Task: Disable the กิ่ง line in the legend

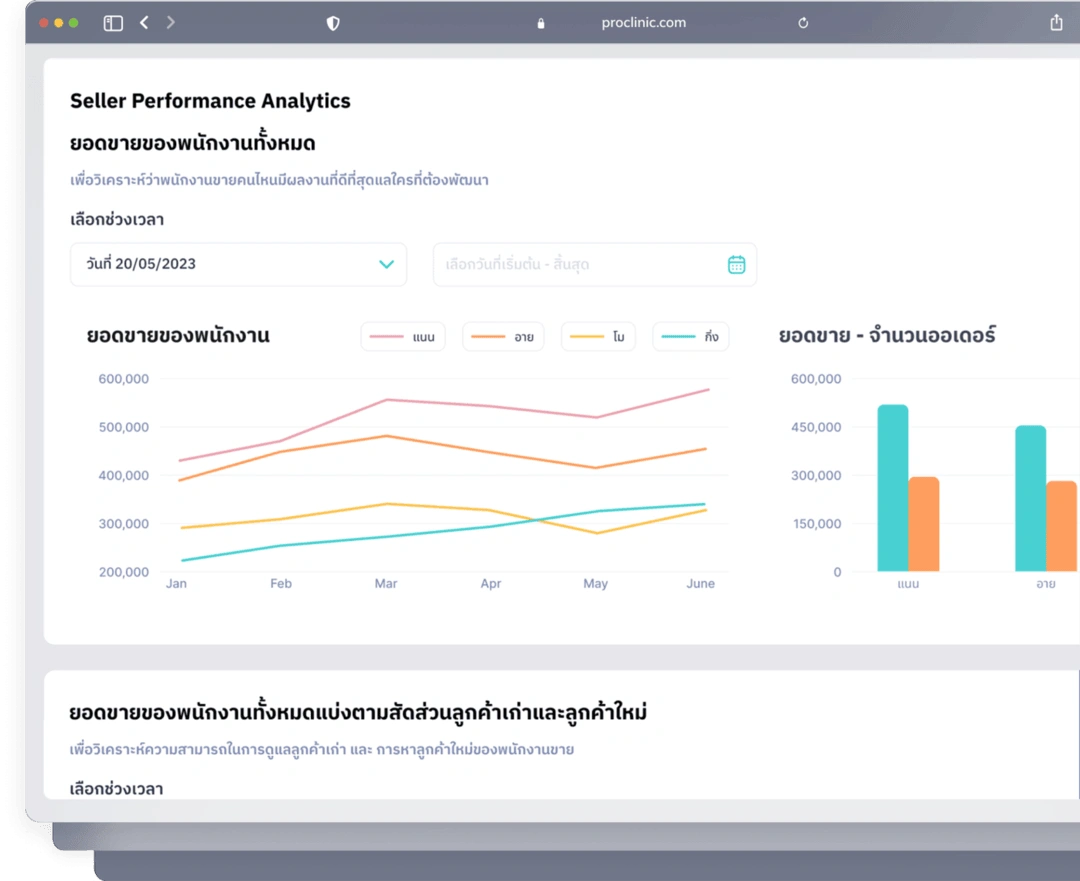Action: 690,336
